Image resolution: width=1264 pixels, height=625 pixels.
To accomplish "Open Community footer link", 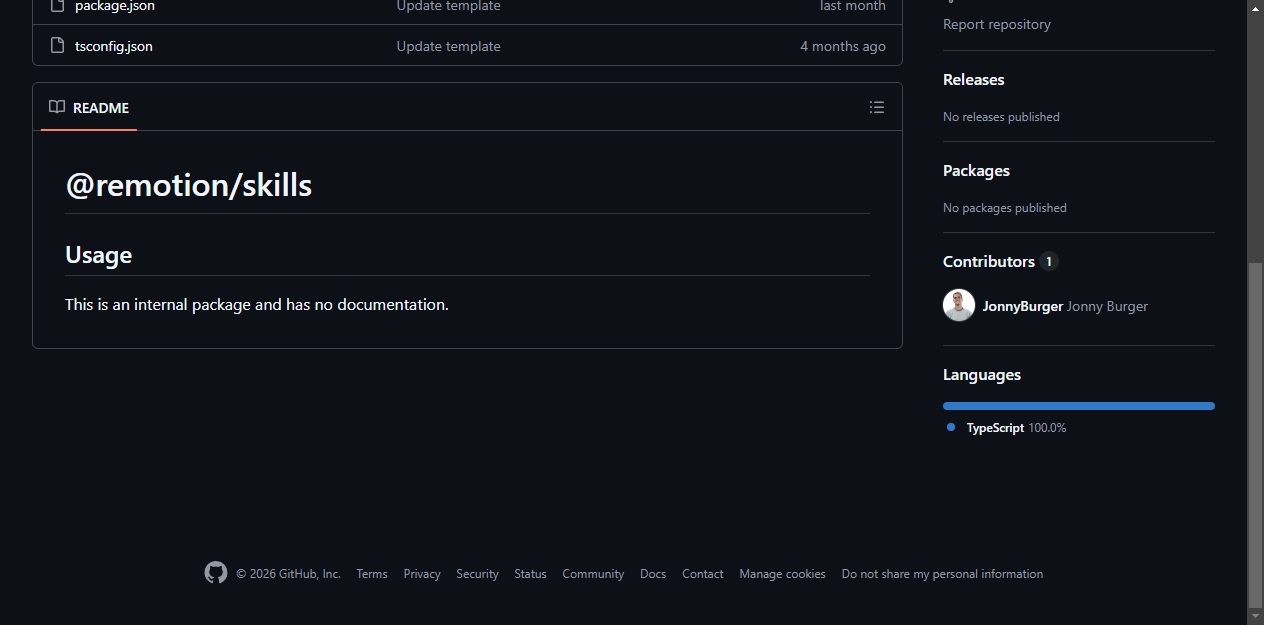I will (593, 574).
